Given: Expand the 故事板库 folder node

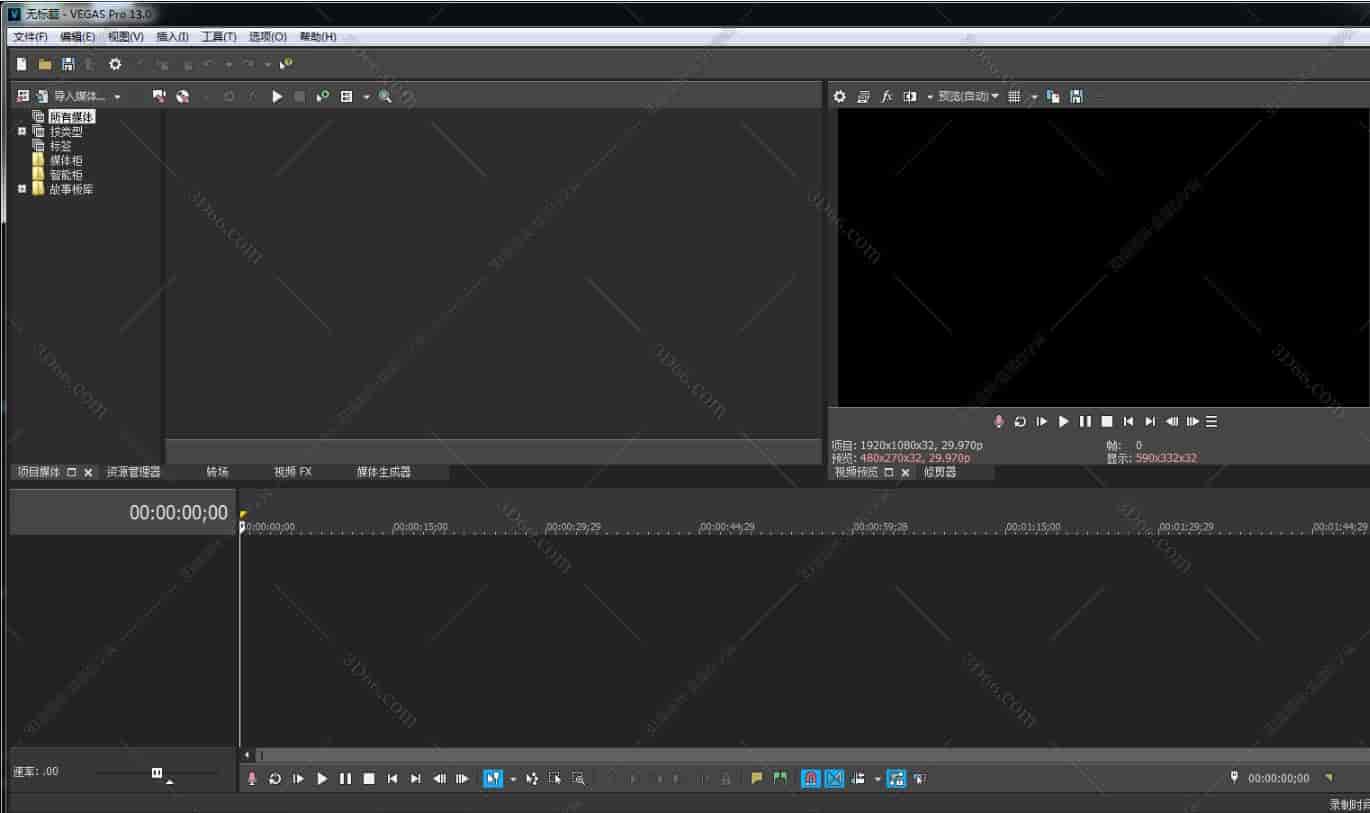Looking at the screenshot, I should (x=22, y=189).
